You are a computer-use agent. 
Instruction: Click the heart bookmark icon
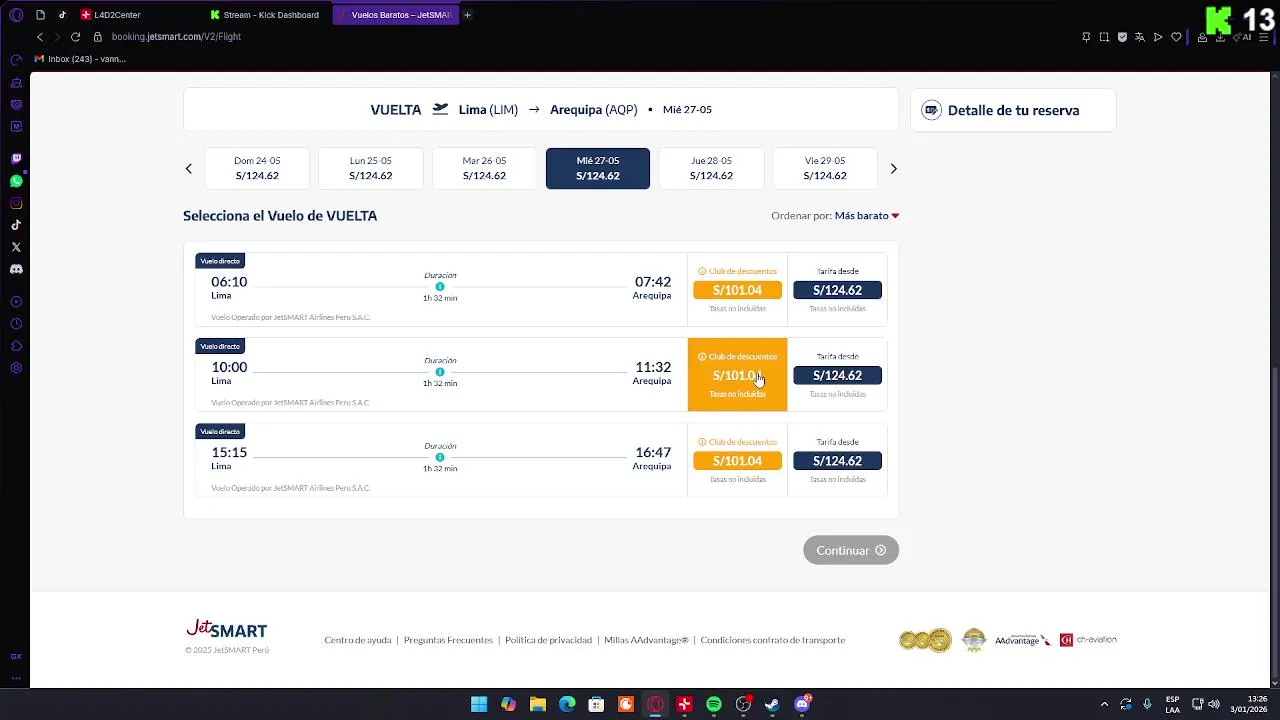1176,37
